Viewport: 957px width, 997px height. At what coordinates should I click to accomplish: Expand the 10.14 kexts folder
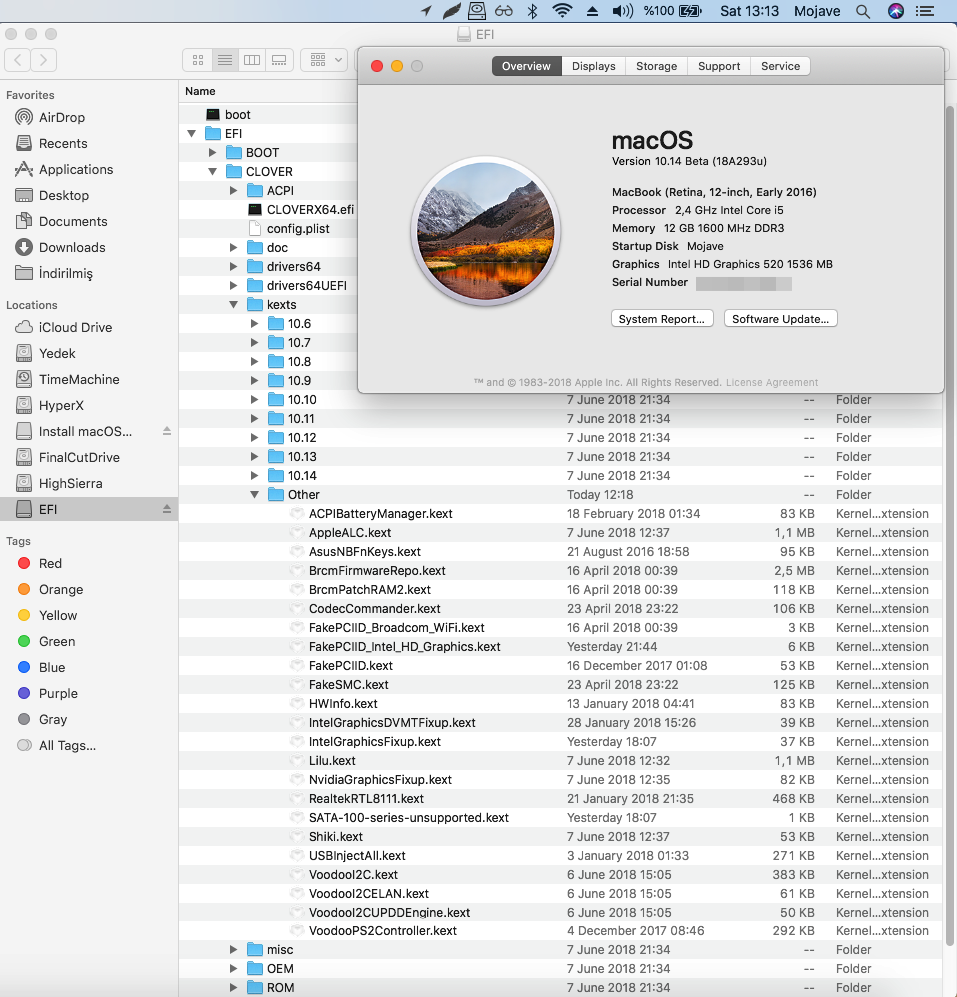[254, 476]
